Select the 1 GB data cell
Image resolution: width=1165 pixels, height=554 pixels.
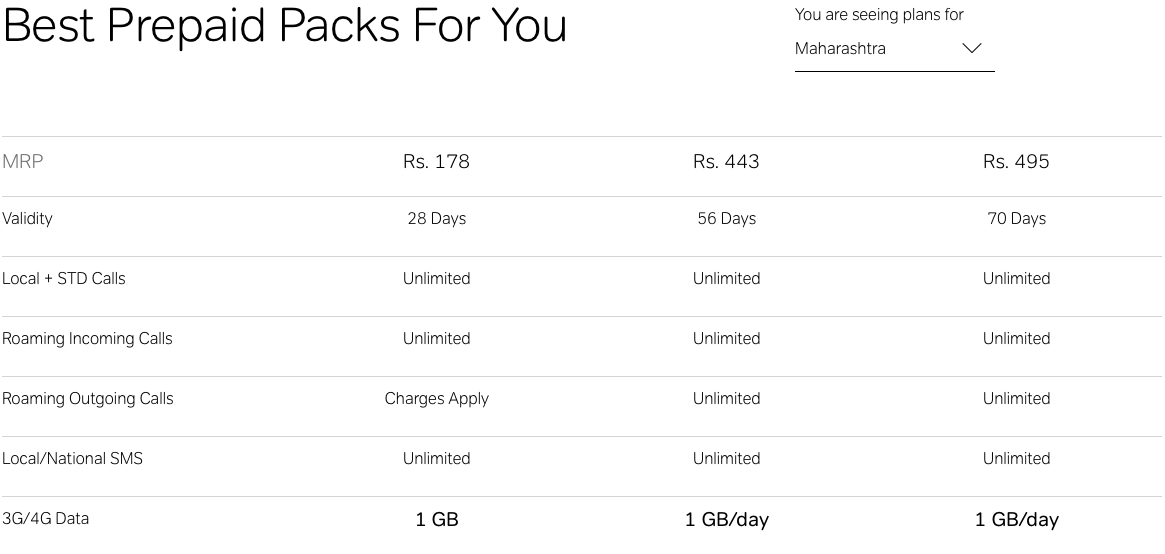pos(436,519)
